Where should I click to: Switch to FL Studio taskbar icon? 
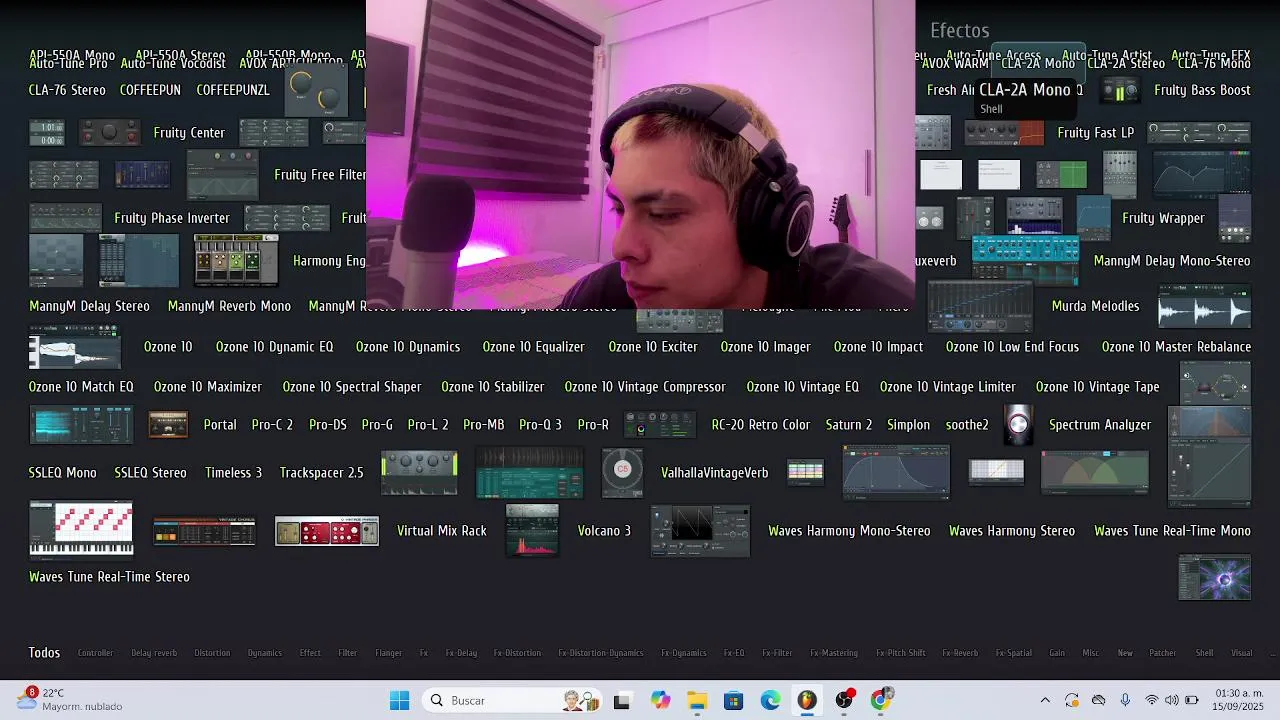point(807,700)
